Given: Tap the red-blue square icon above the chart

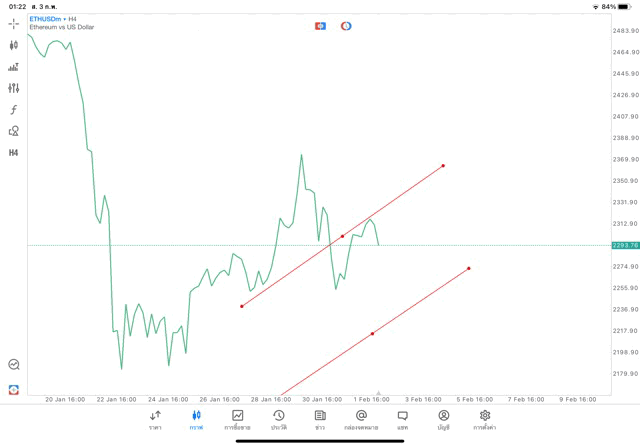Looking at the screenshot, I should tap(320, 25).
